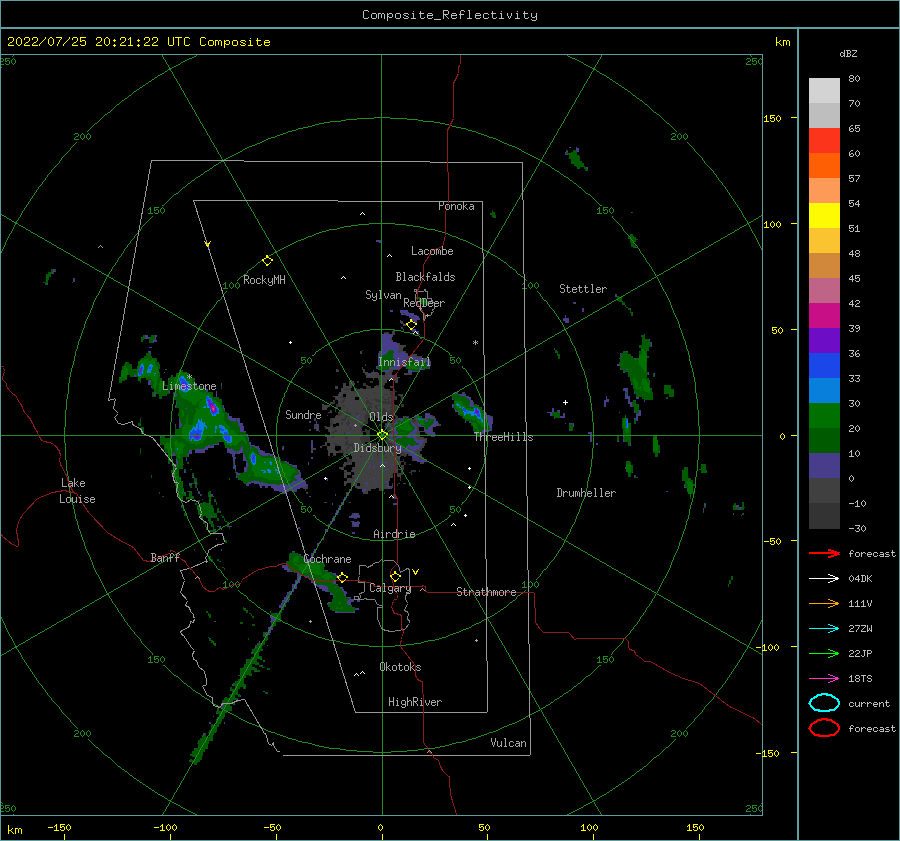Click the yellow radar-site diamond at map center

pyautogui.click(x=382, y=436)
